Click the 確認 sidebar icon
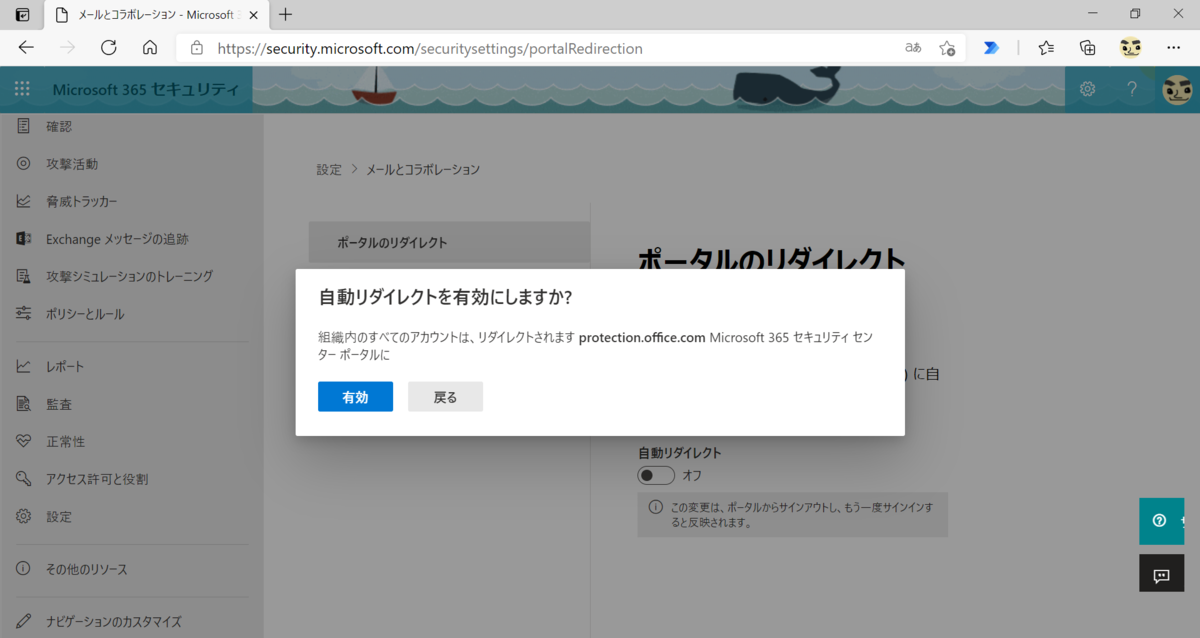 point(23,126)
